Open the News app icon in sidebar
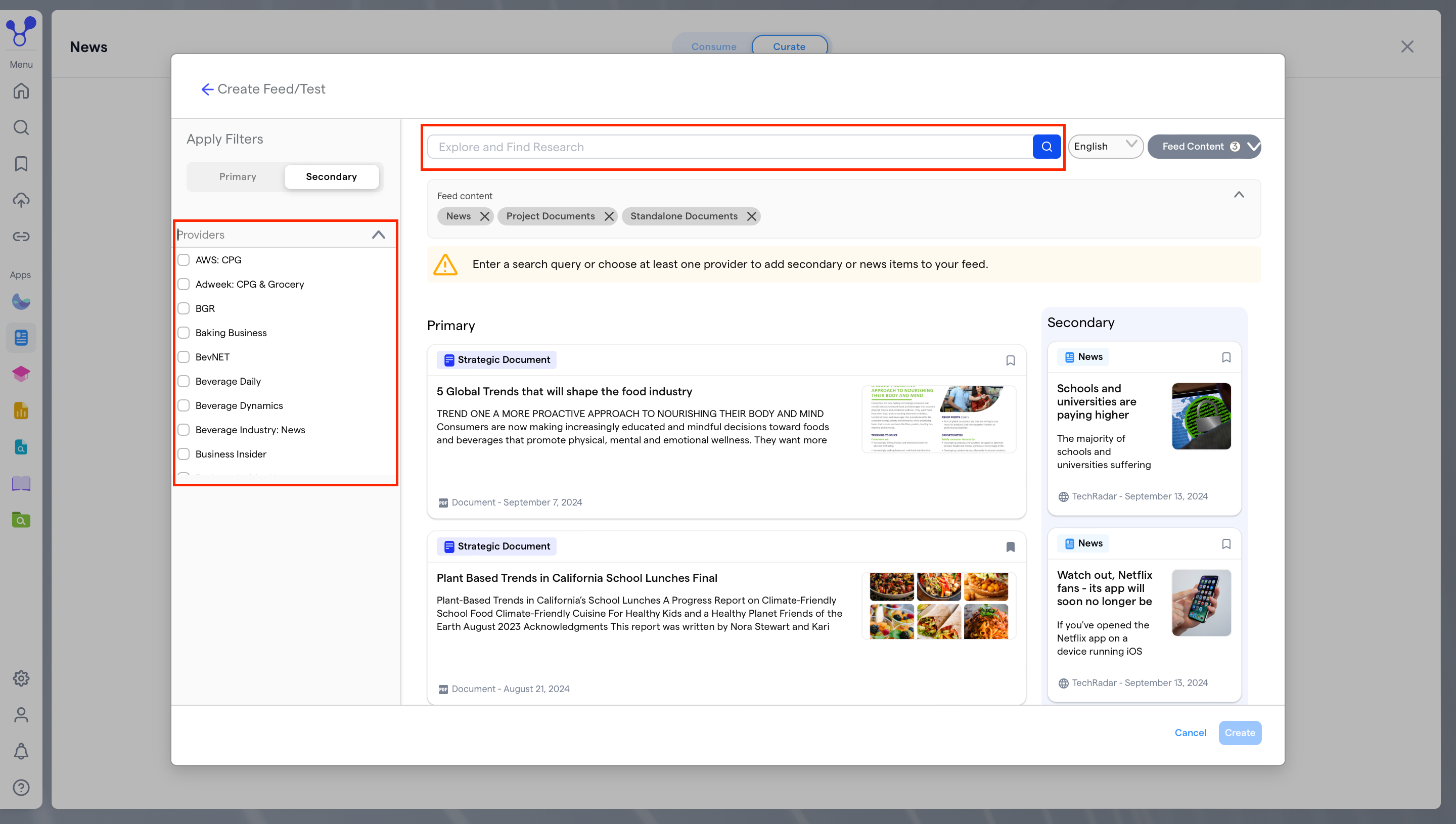The image size is (1456, 824). coord(21,338)
